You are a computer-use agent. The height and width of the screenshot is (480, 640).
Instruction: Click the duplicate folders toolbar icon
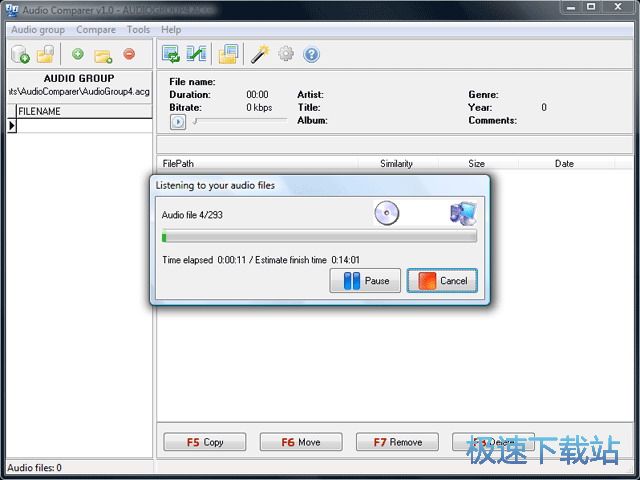[x=229, y=54]
